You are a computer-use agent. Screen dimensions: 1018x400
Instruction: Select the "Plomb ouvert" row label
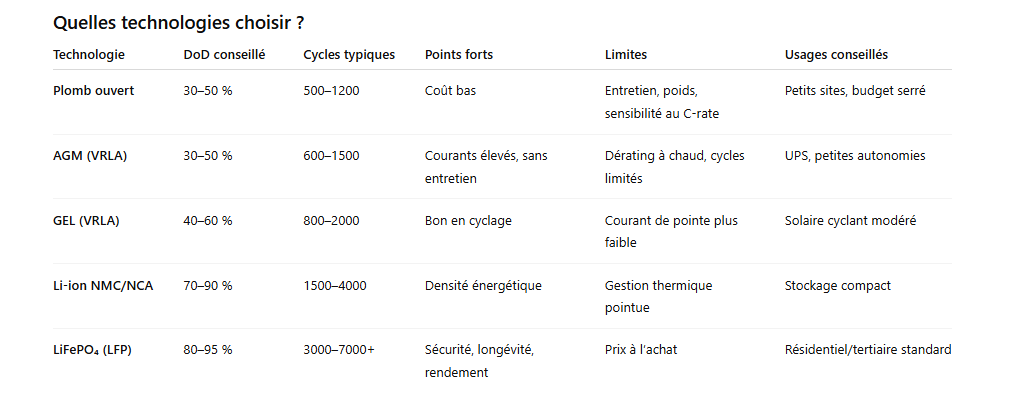(93, 91)
